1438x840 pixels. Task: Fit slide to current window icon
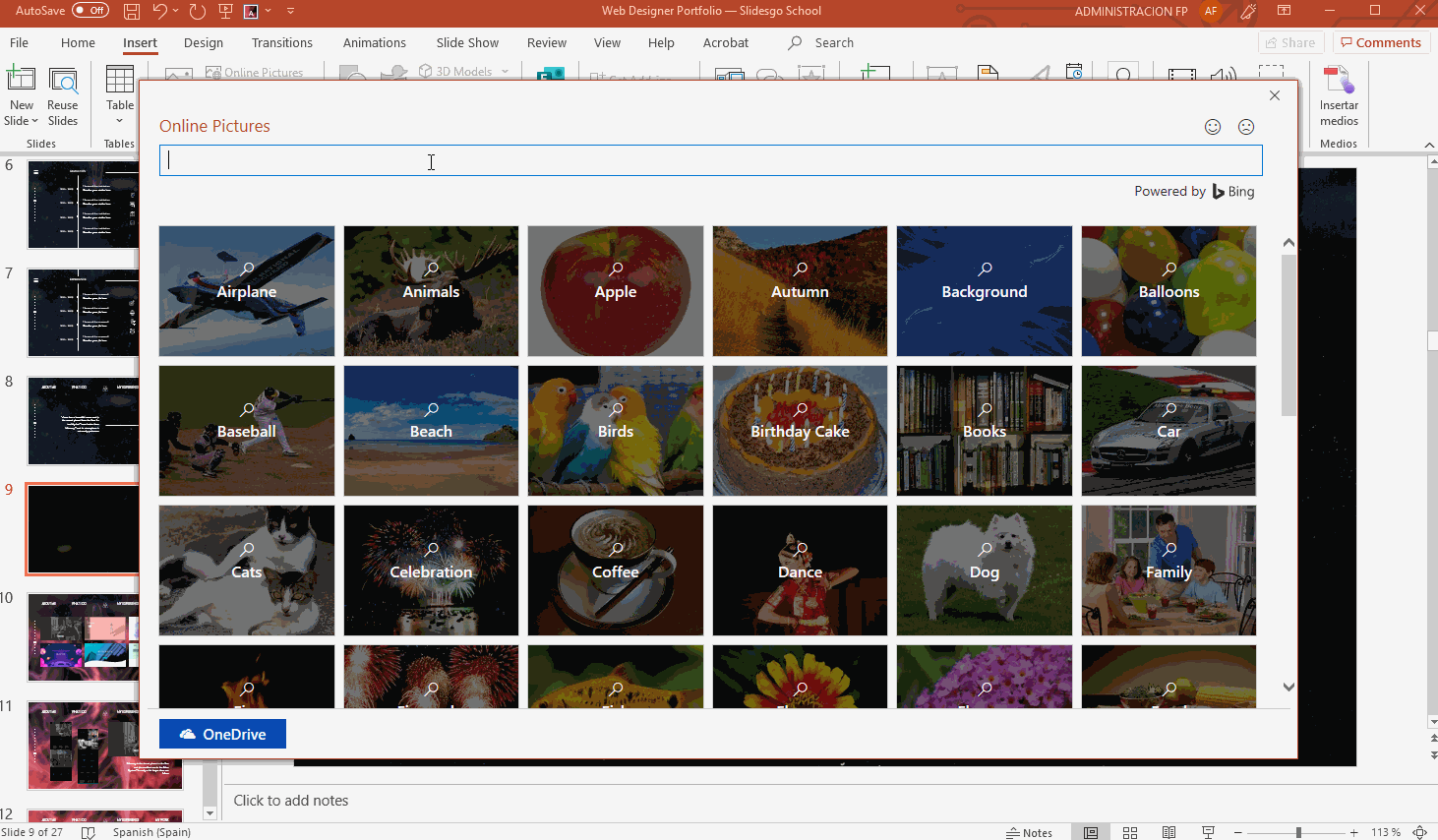[x=1419, y=832]
